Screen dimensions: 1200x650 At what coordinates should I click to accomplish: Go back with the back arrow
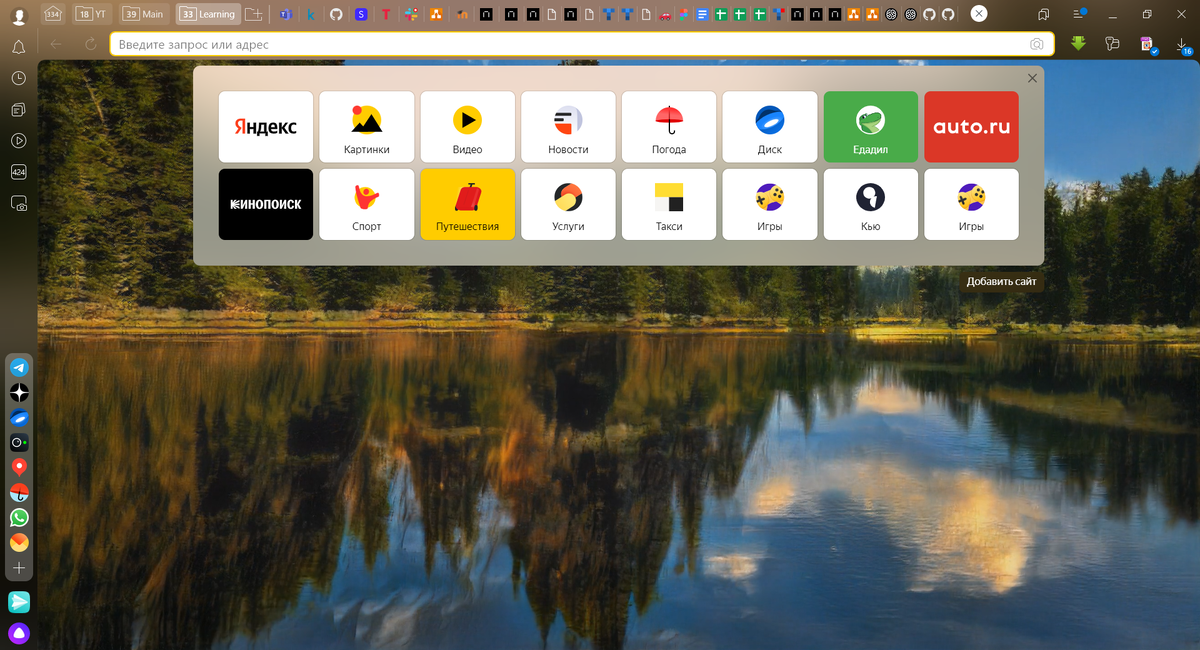click(x=56, y=44)
